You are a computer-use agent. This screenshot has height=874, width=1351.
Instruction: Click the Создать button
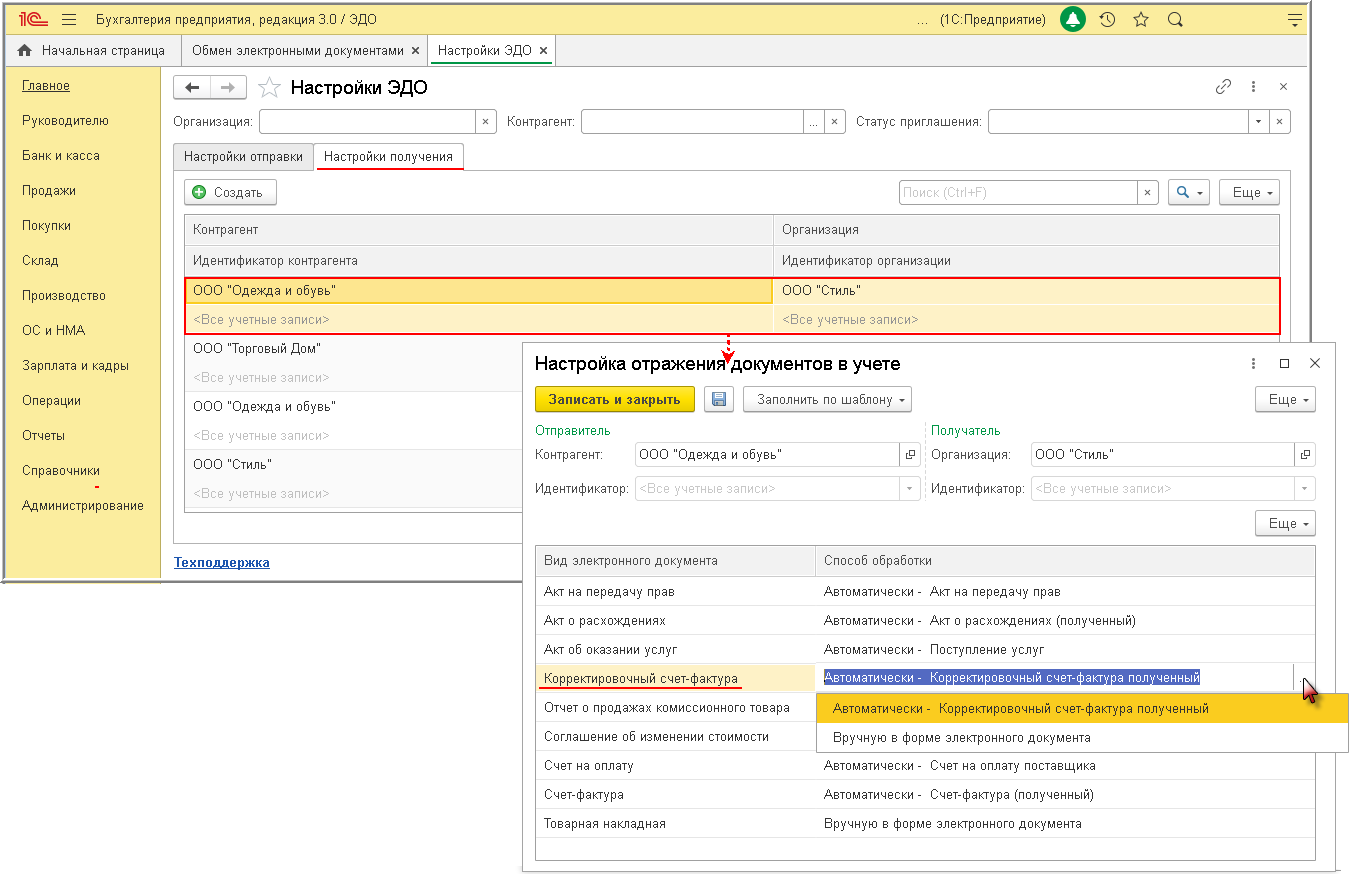pos(230,192)
